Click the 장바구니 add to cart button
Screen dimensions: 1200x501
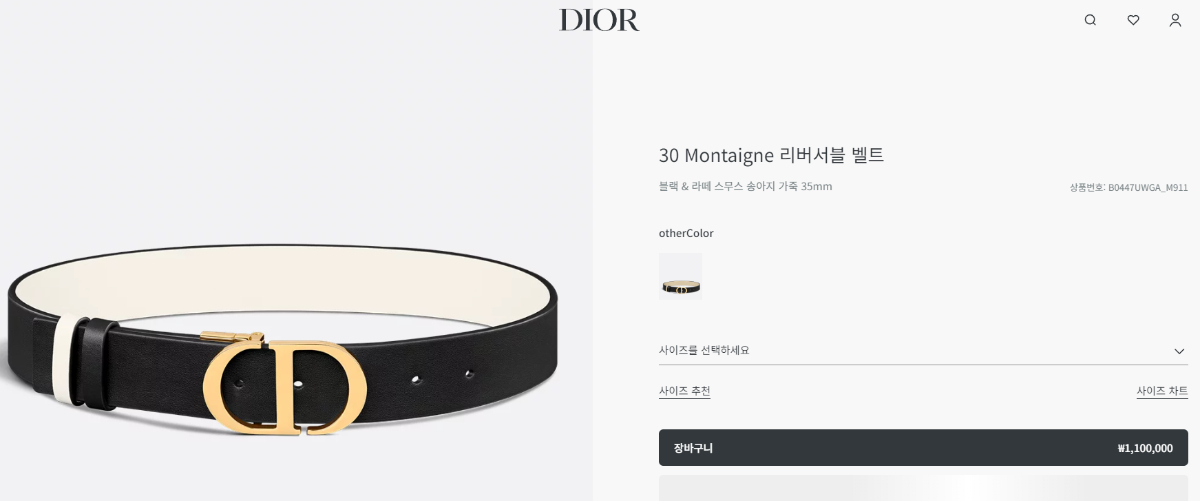coord(923,448)
